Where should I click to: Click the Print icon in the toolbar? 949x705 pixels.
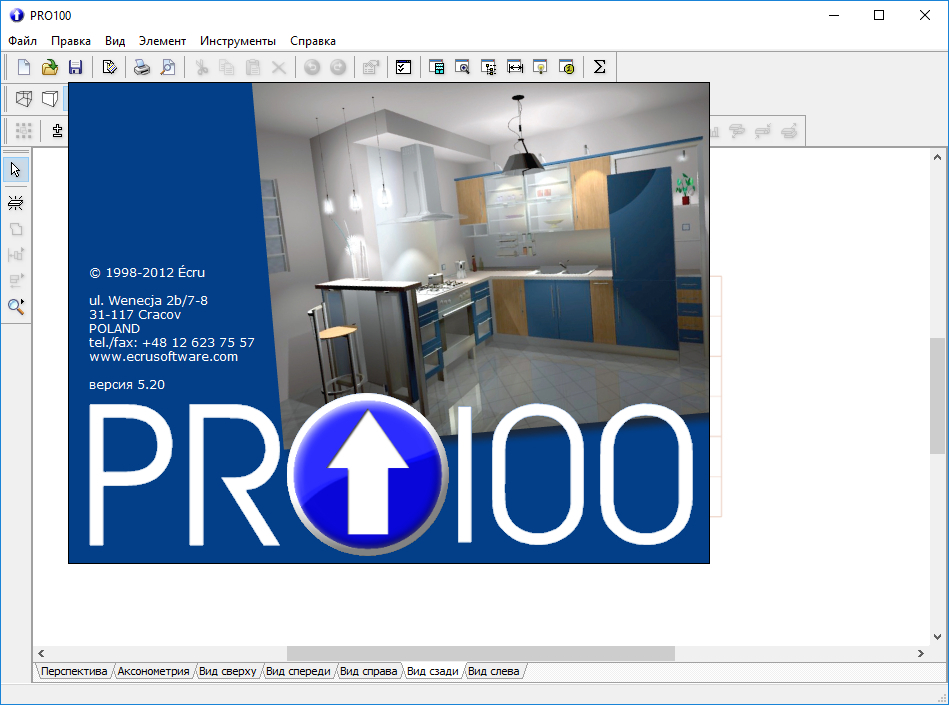pyautogui.click(x=142, y=67)
